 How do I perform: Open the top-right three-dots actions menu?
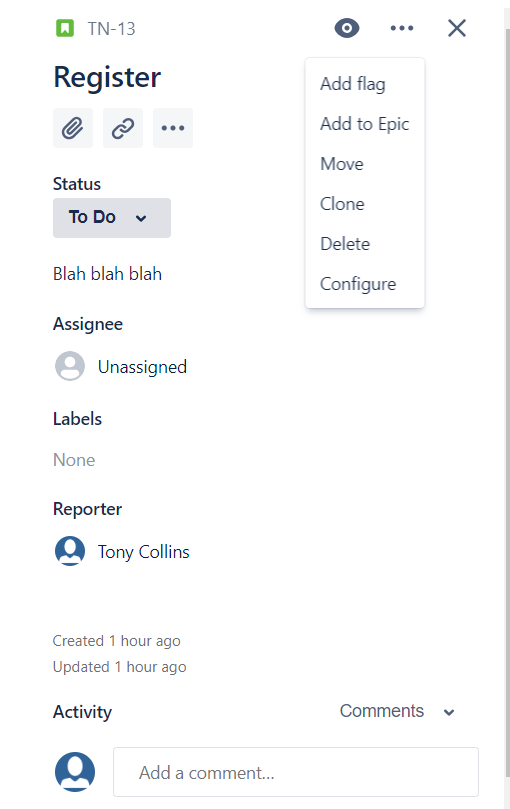pyautogui.click(x=402, y=28)
